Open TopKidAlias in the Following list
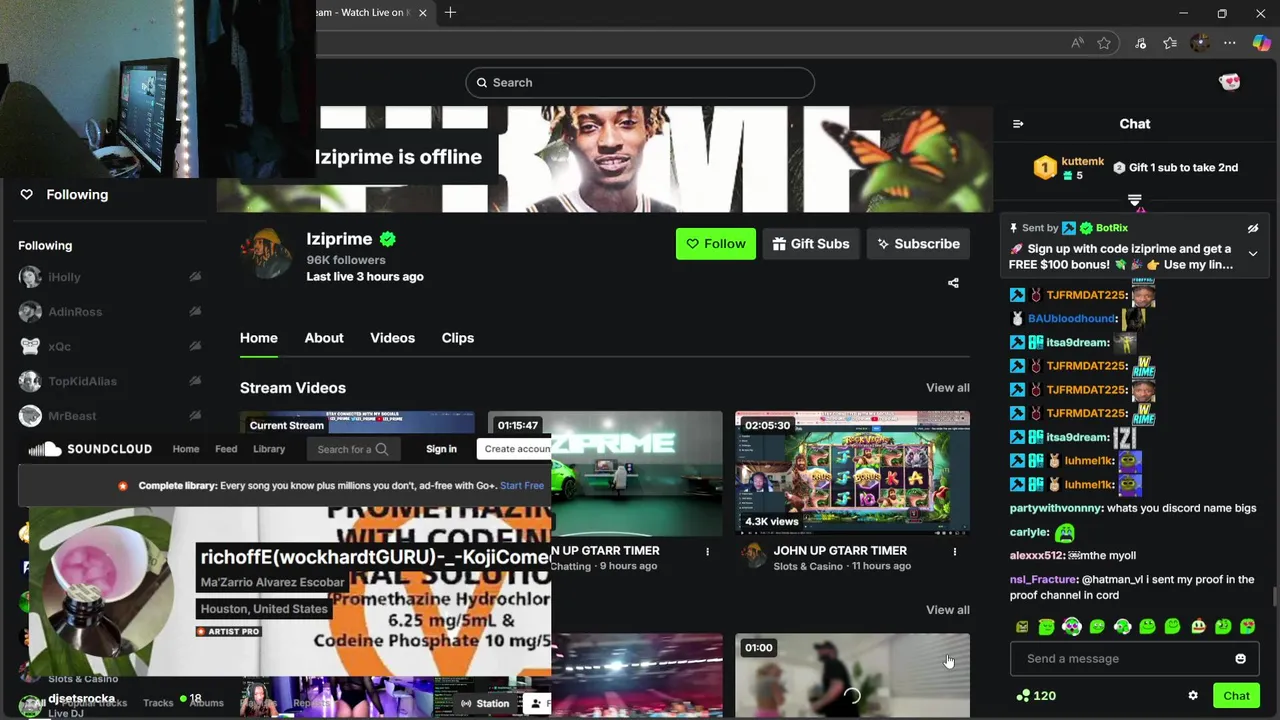The height and width of the screenshot is (720, 1280). (82, 381)
